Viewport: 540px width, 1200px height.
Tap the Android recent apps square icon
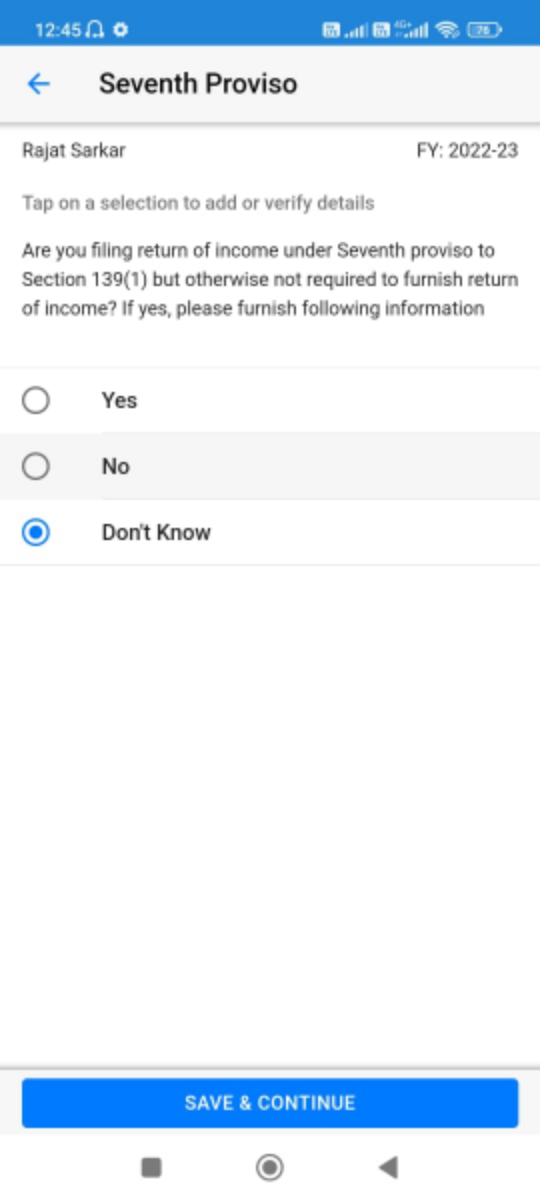point(151,1166)
